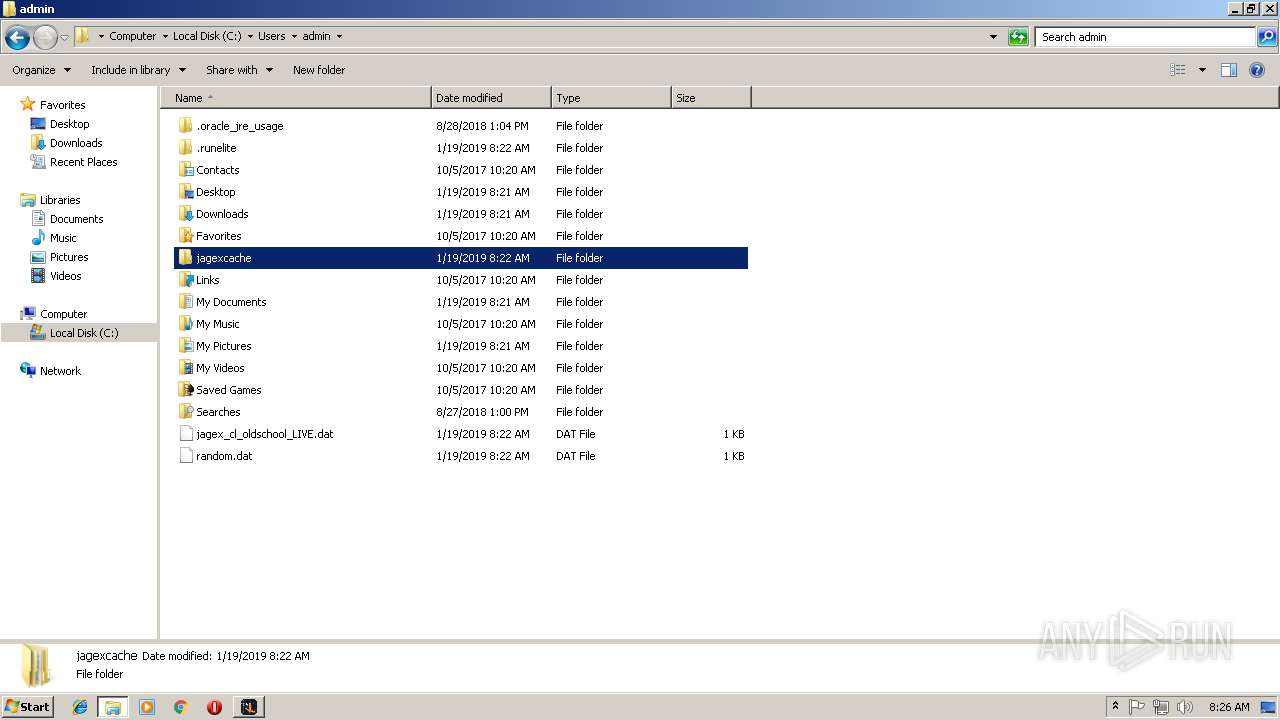Open Pictures library

pyautogui.click(x=69, y=257)
